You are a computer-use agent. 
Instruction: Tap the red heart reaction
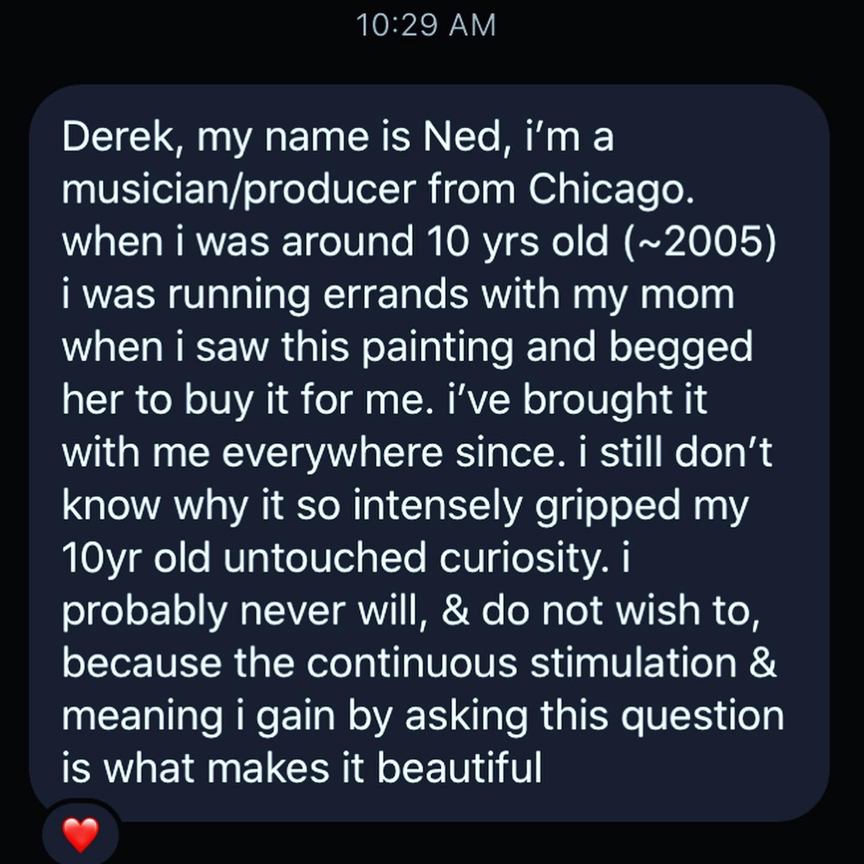coord(81,834)
